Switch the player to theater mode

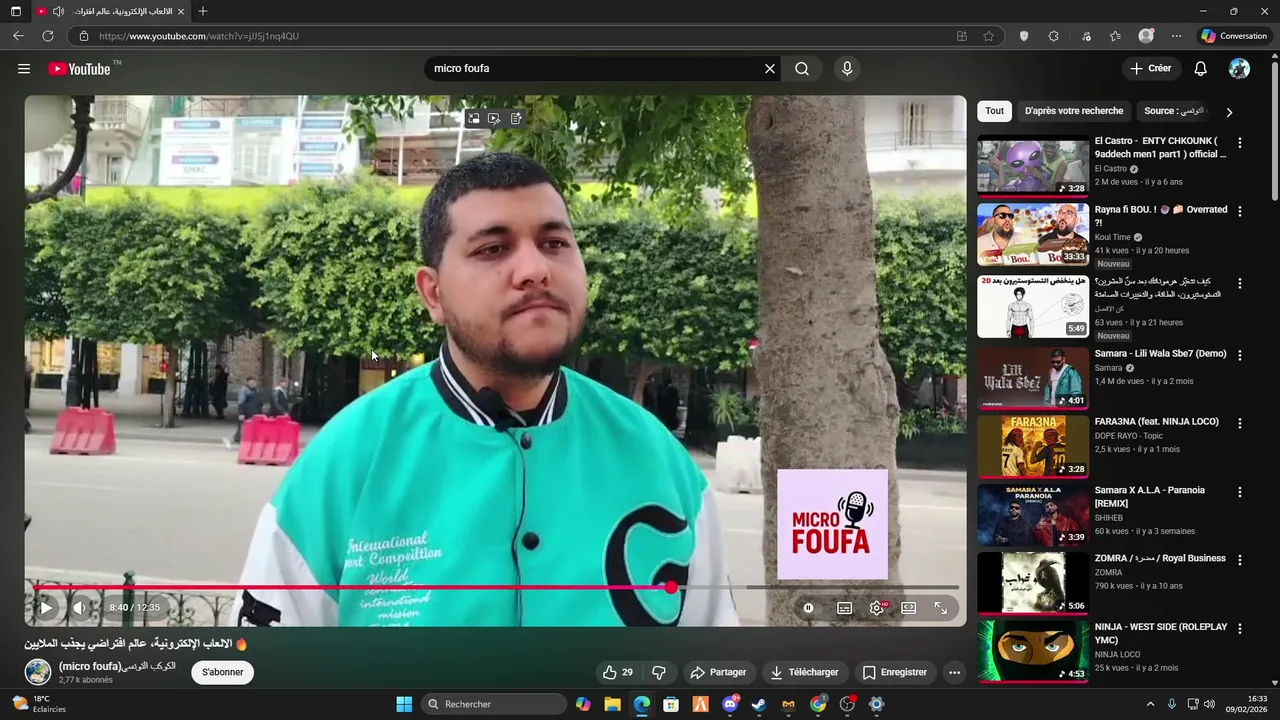pos(909,608)
